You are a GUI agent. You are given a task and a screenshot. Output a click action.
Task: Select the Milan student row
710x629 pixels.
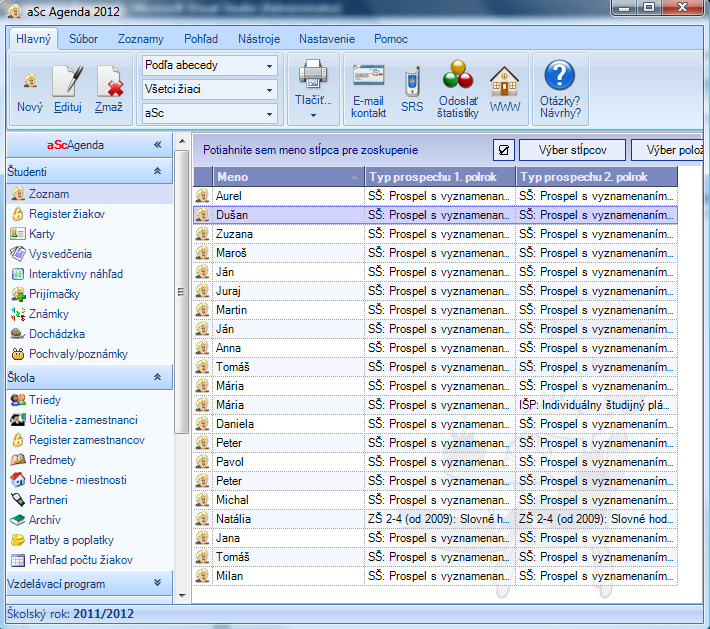click(x=436, y=576)
